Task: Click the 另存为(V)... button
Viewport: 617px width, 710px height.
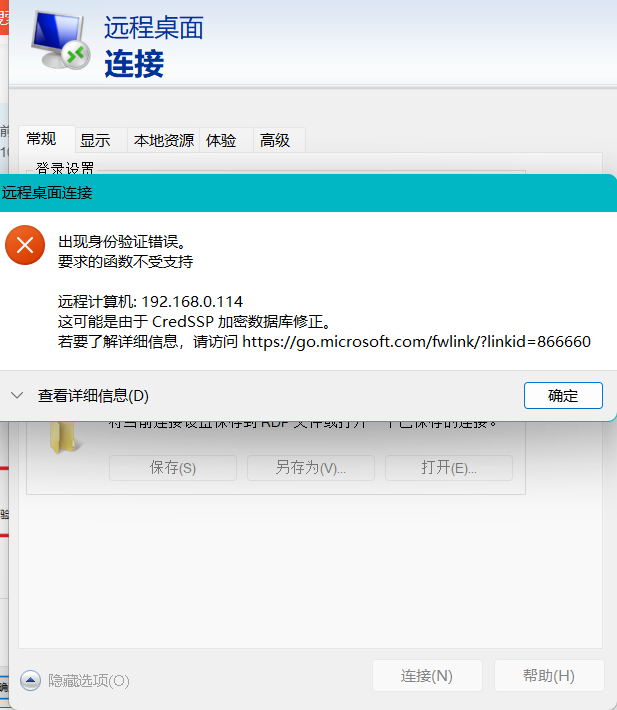Action: click(311, 468)
